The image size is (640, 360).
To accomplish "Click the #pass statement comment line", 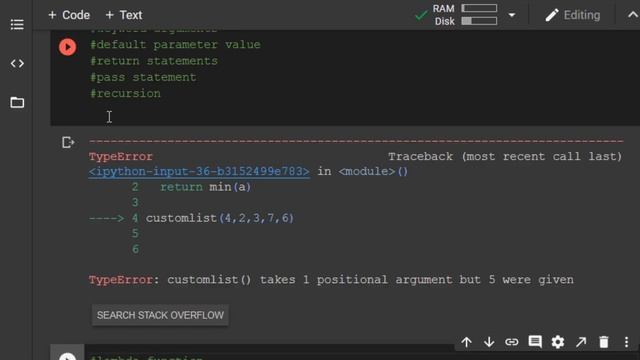I will [143, 77].
